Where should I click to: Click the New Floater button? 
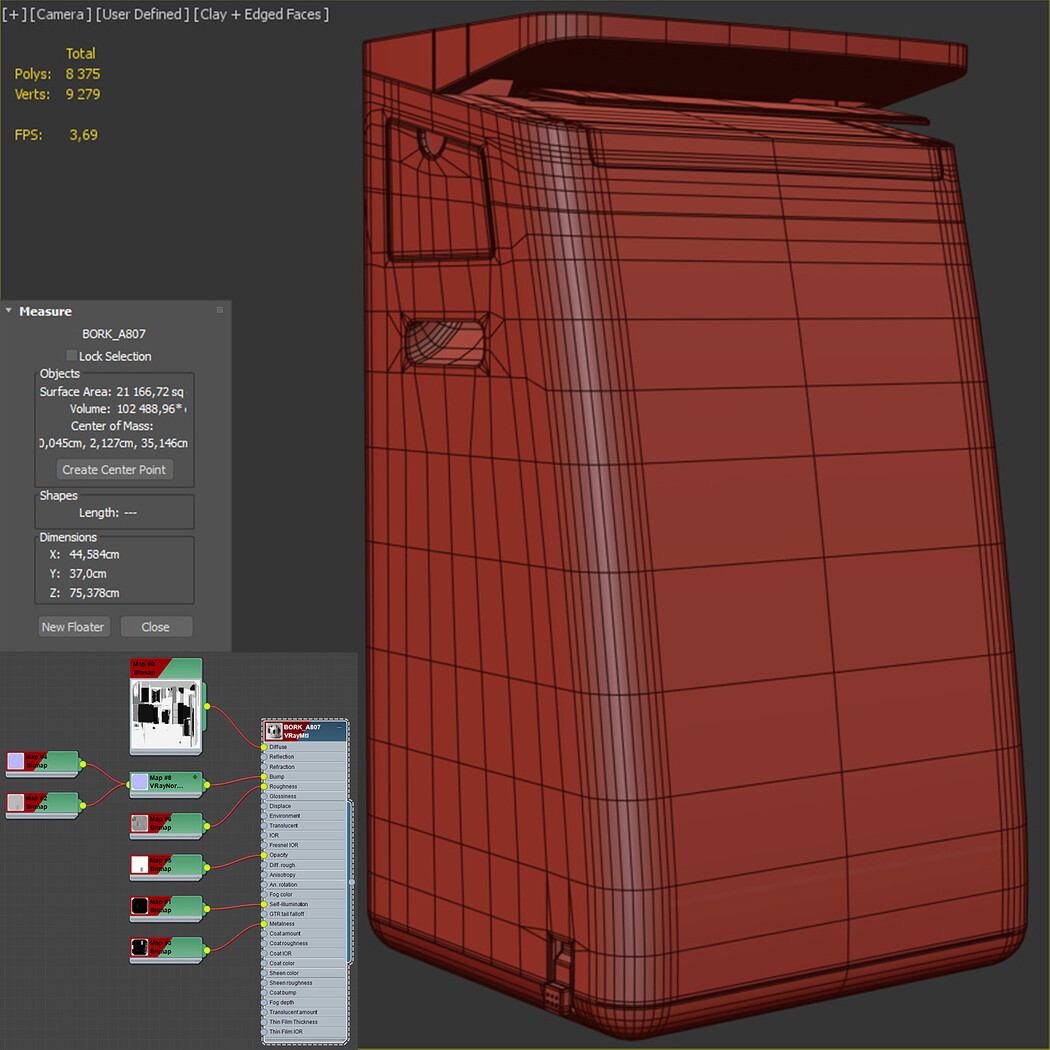pos(74,627)
